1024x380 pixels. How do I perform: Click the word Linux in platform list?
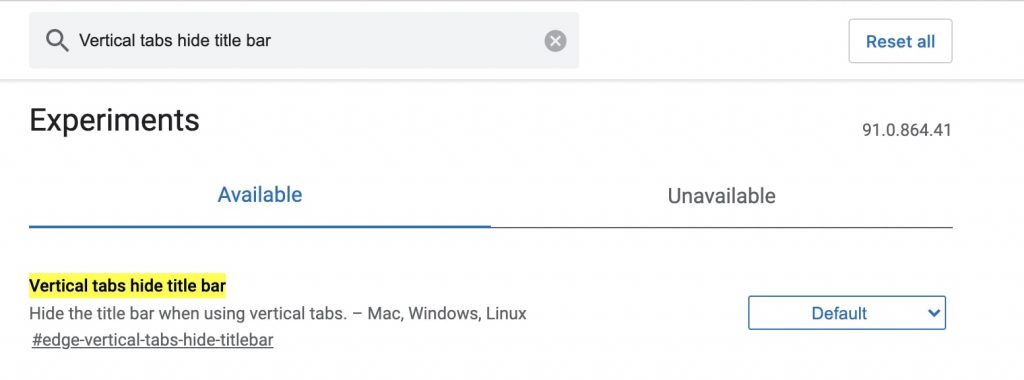coord(505,313)
